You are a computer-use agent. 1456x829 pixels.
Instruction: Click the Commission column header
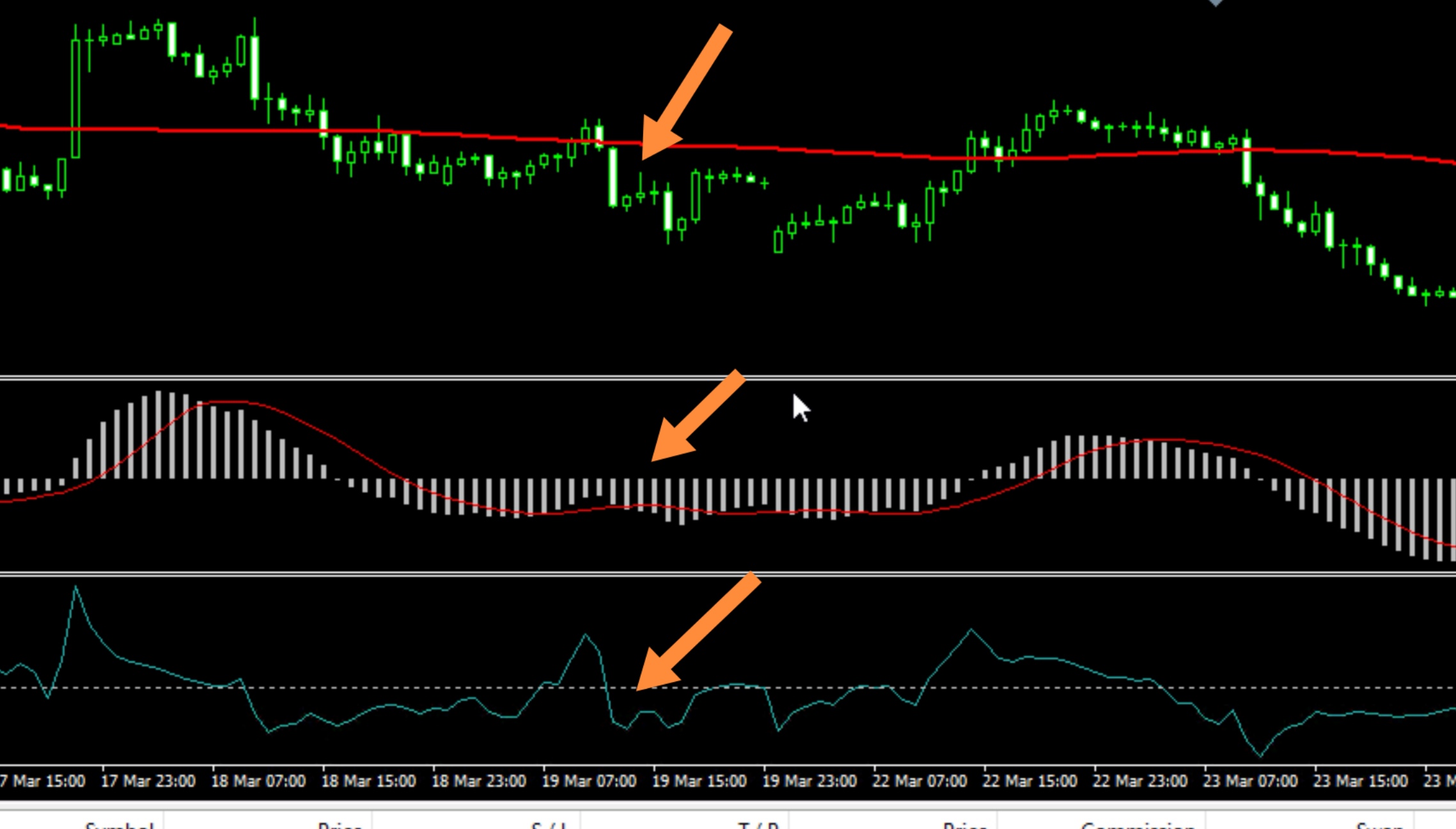coord(1138,825)
